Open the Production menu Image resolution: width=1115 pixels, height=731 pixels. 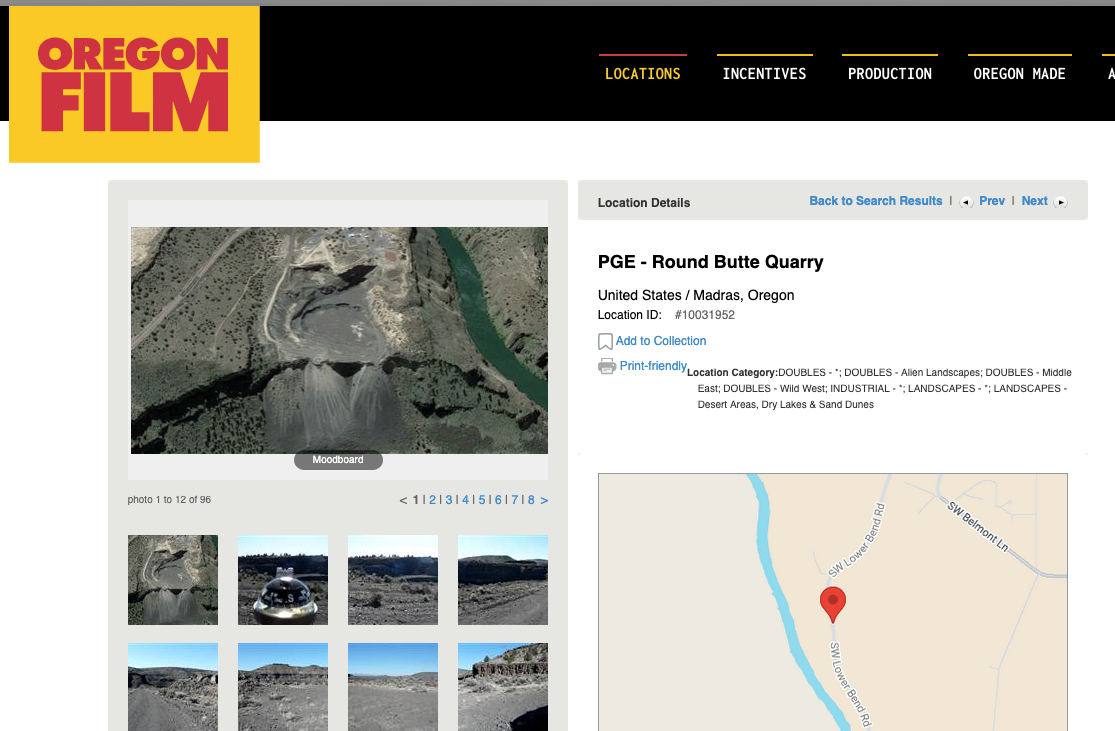(x=889, y=74)
